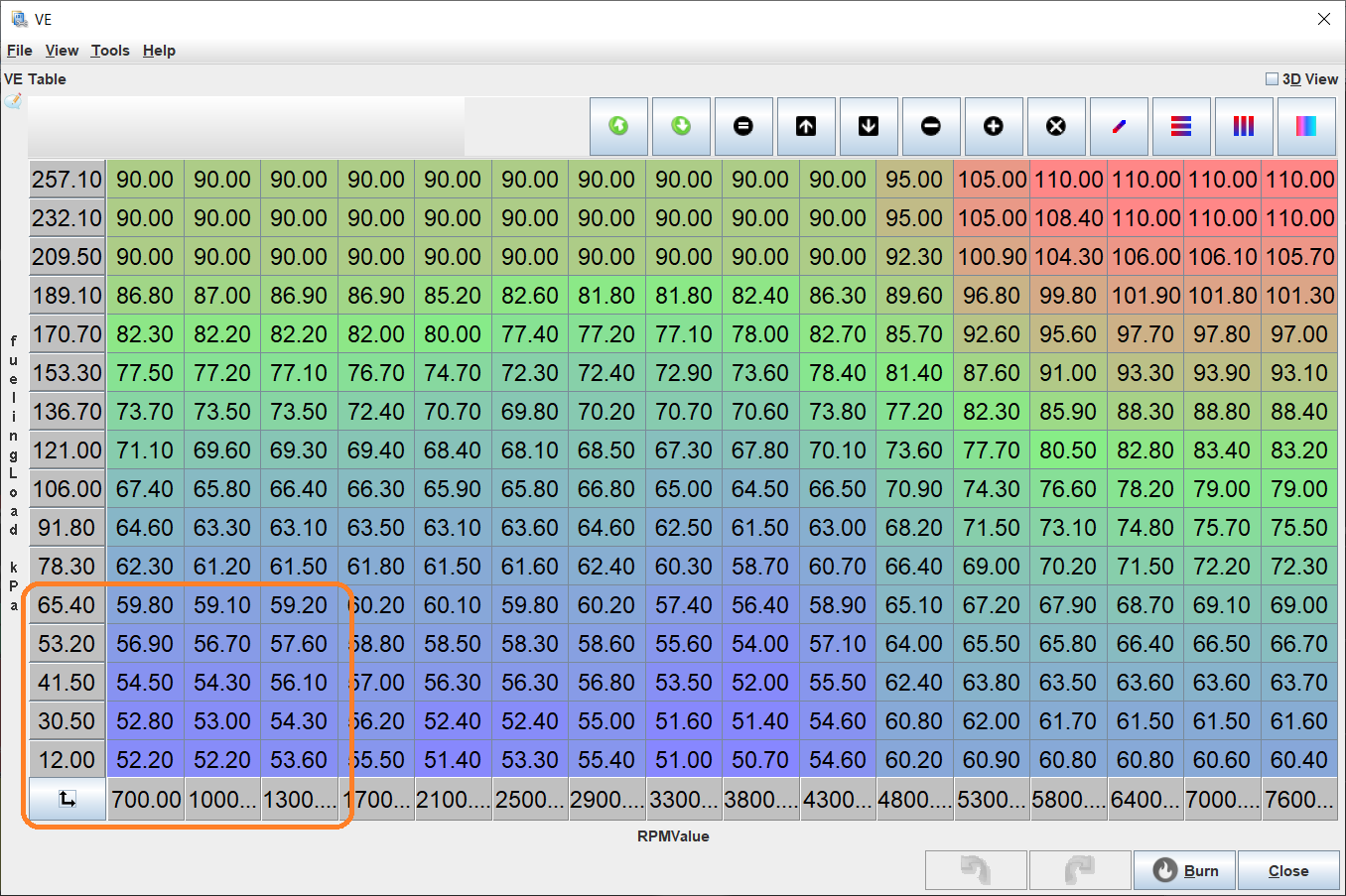Screen dimensions: 1346x896
Task: Click the vertical striped interpolate icon
Action: point(1244,126)
